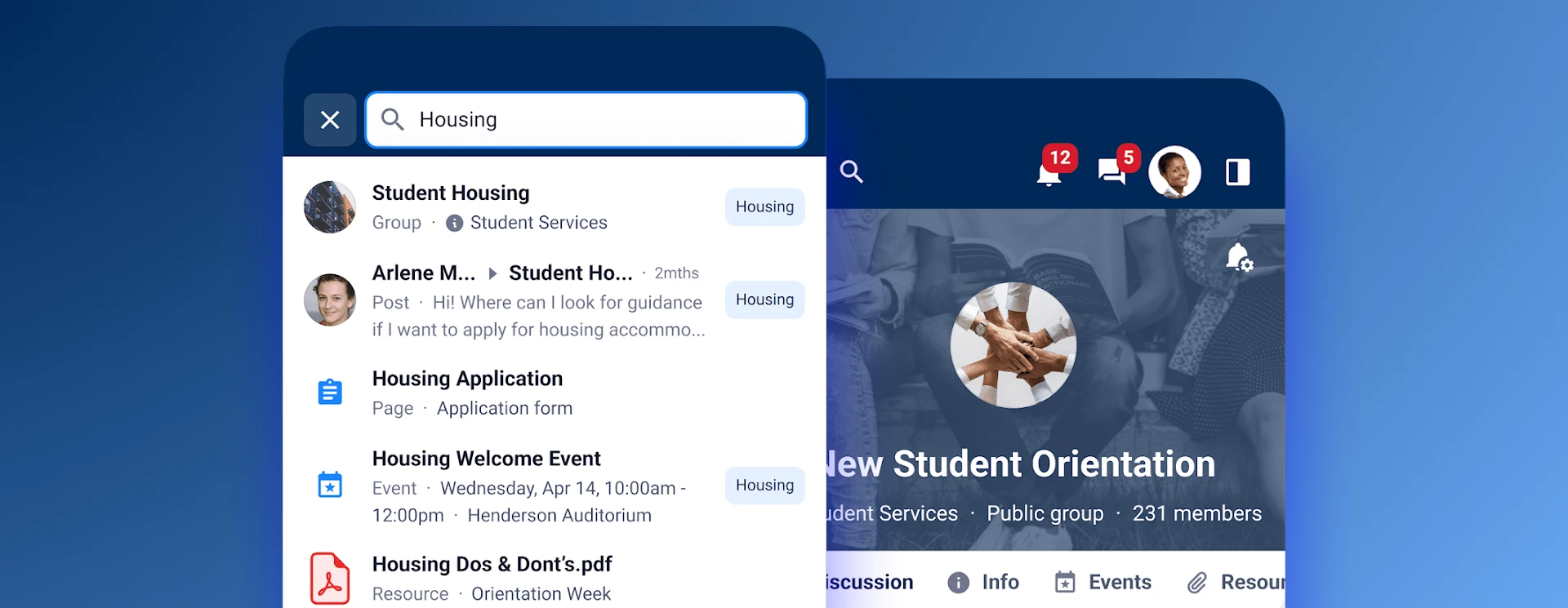This screenshot has width=1568, height=608.
Task: Click the group logo with joined hands
Action: (1013, 345)
